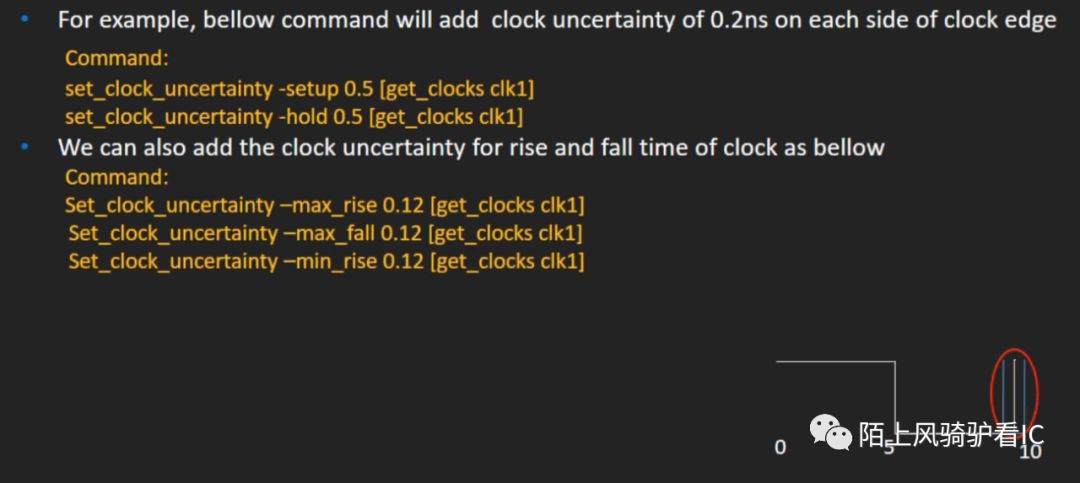Viewport: 1080px width, 483px height.
Task: Click the first orange "Command:" label
Action: coord(117,59)
